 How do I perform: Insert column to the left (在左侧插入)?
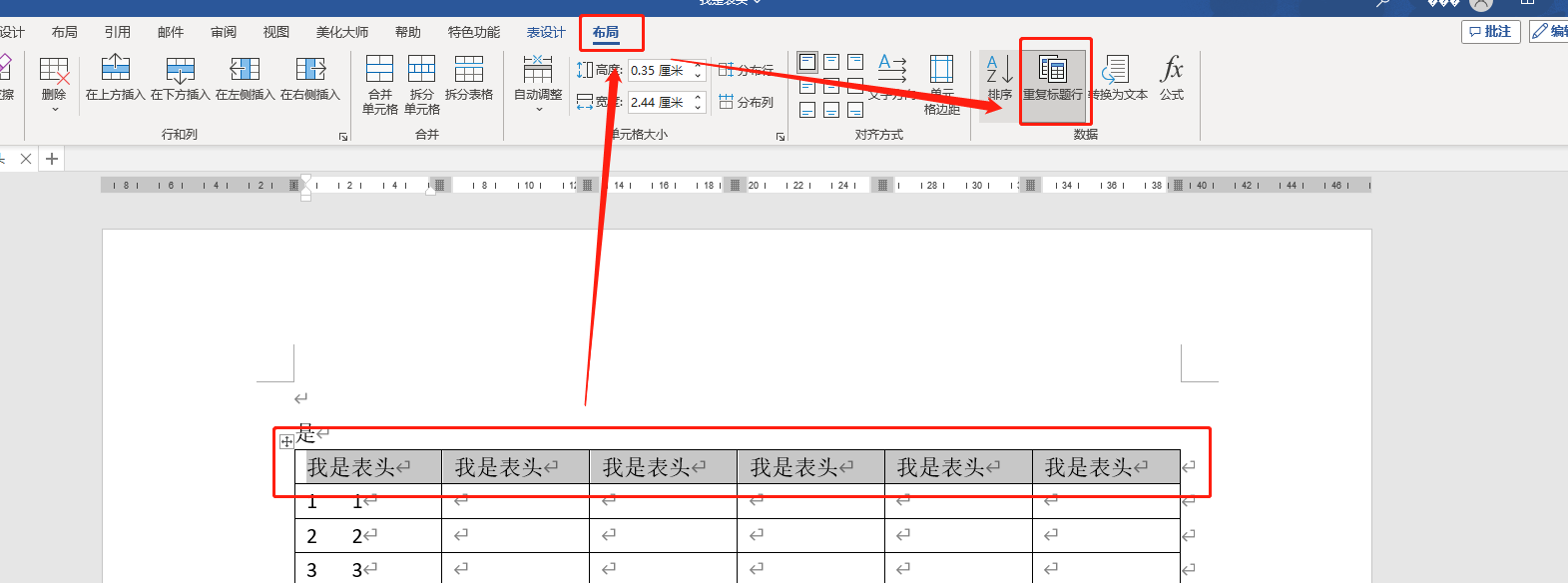pos(245,70)
